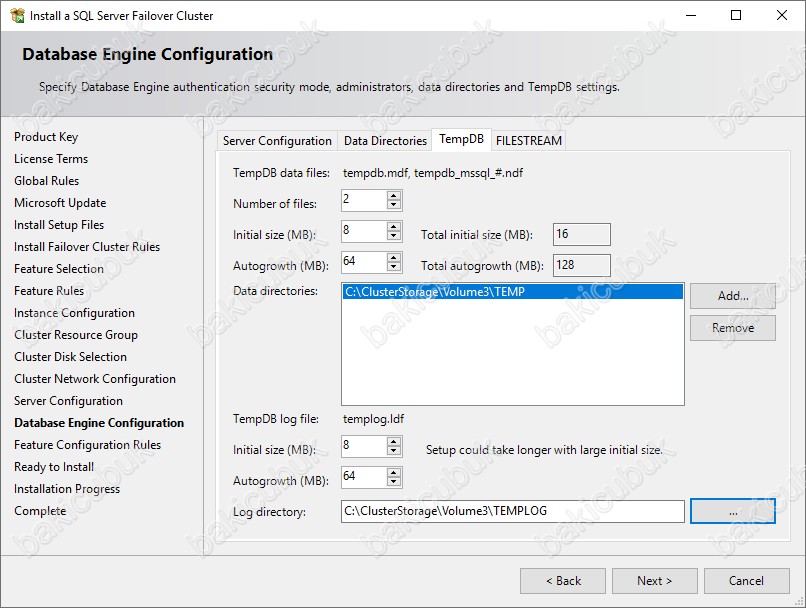The image size is (806, 608).
Task: Click the Total initial size box
Action: pyautogui.click(x=582, y=234)
